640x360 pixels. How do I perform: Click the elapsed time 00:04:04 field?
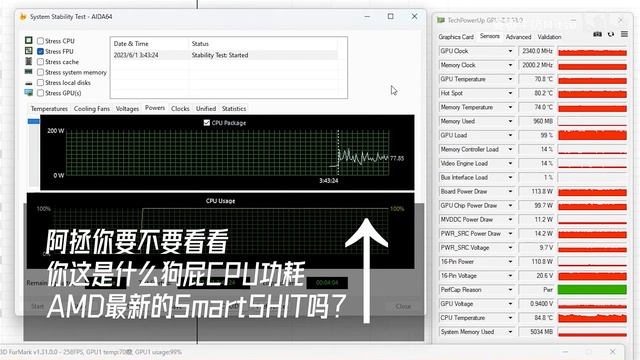(x=327, y=282)
